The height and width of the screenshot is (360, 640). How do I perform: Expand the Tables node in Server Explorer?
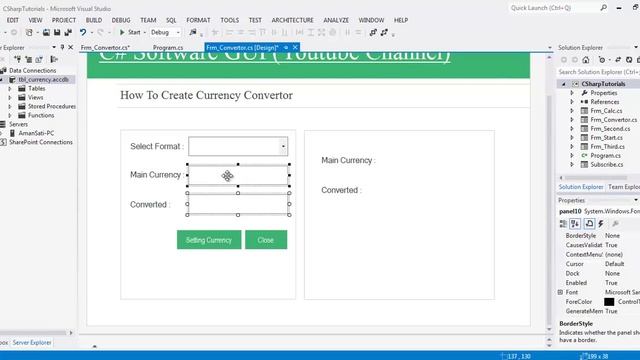[10, 88]
